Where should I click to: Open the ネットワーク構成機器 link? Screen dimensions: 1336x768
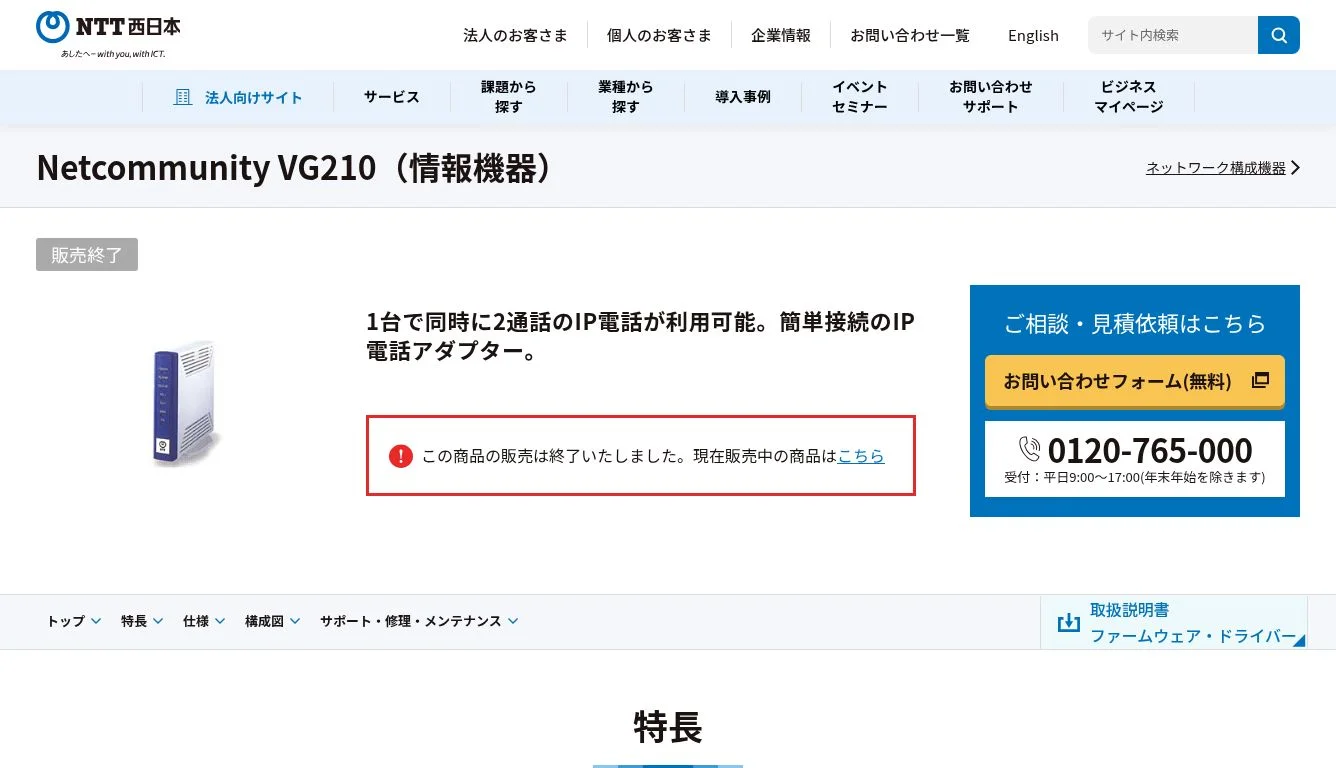pos(1216,168)
